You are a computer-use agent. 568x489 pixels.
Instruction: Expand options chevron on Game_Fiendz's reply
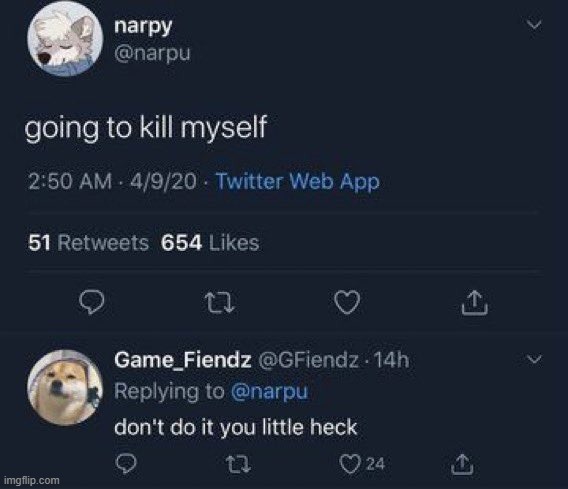click(534, 359)
